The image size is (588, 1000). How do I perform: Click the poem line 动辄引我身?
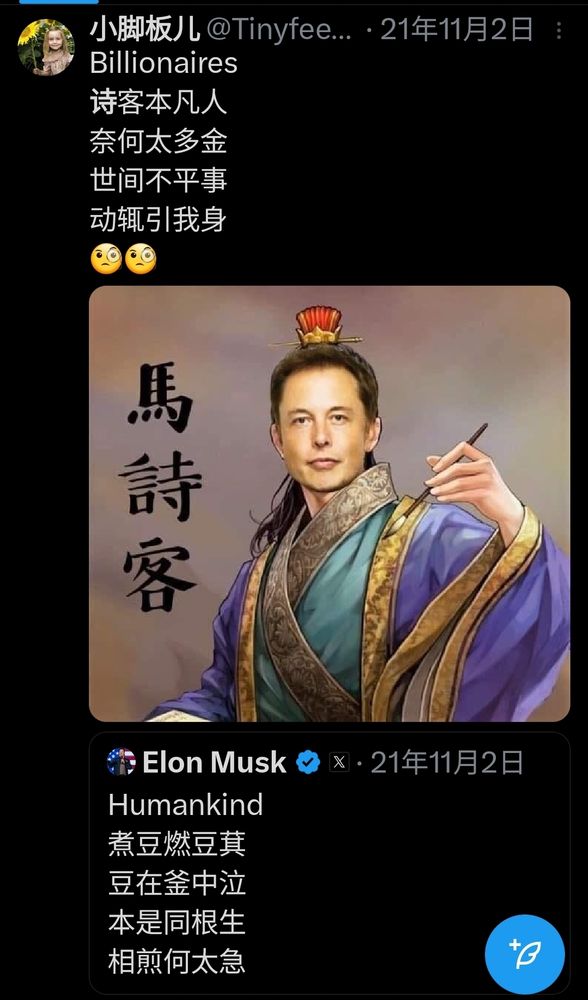(x=158, y=220)
